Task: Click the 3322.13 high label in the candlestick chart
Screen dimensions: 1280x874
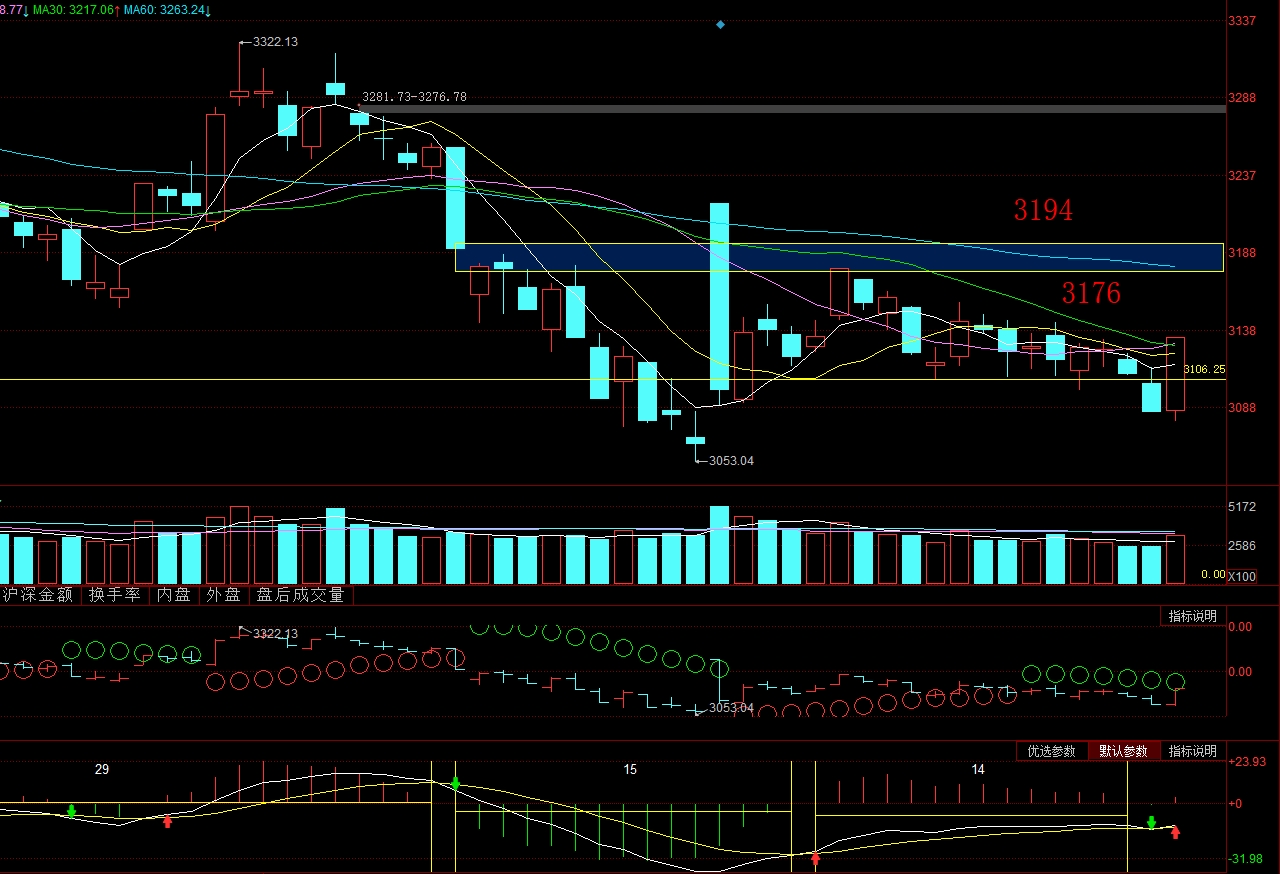Action: (276, 42)
